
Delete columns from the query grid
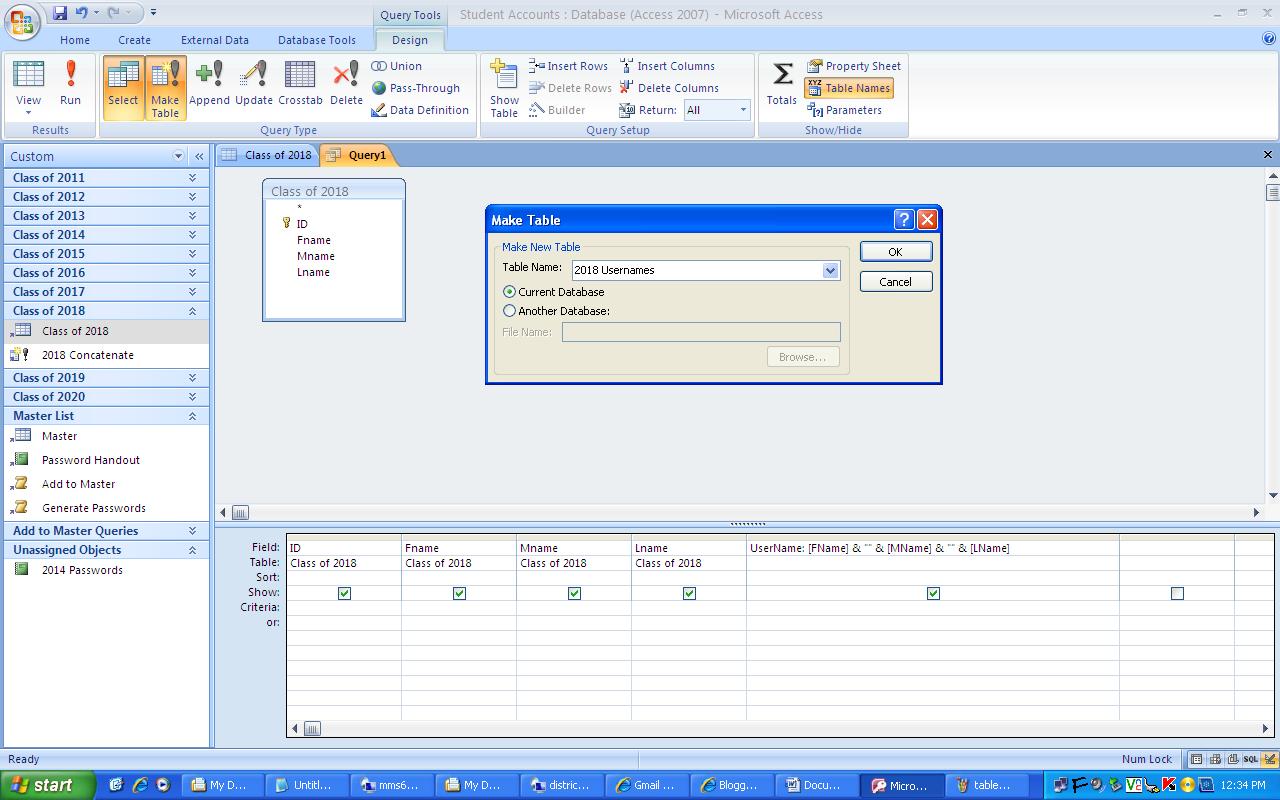[x=670, y=87]
